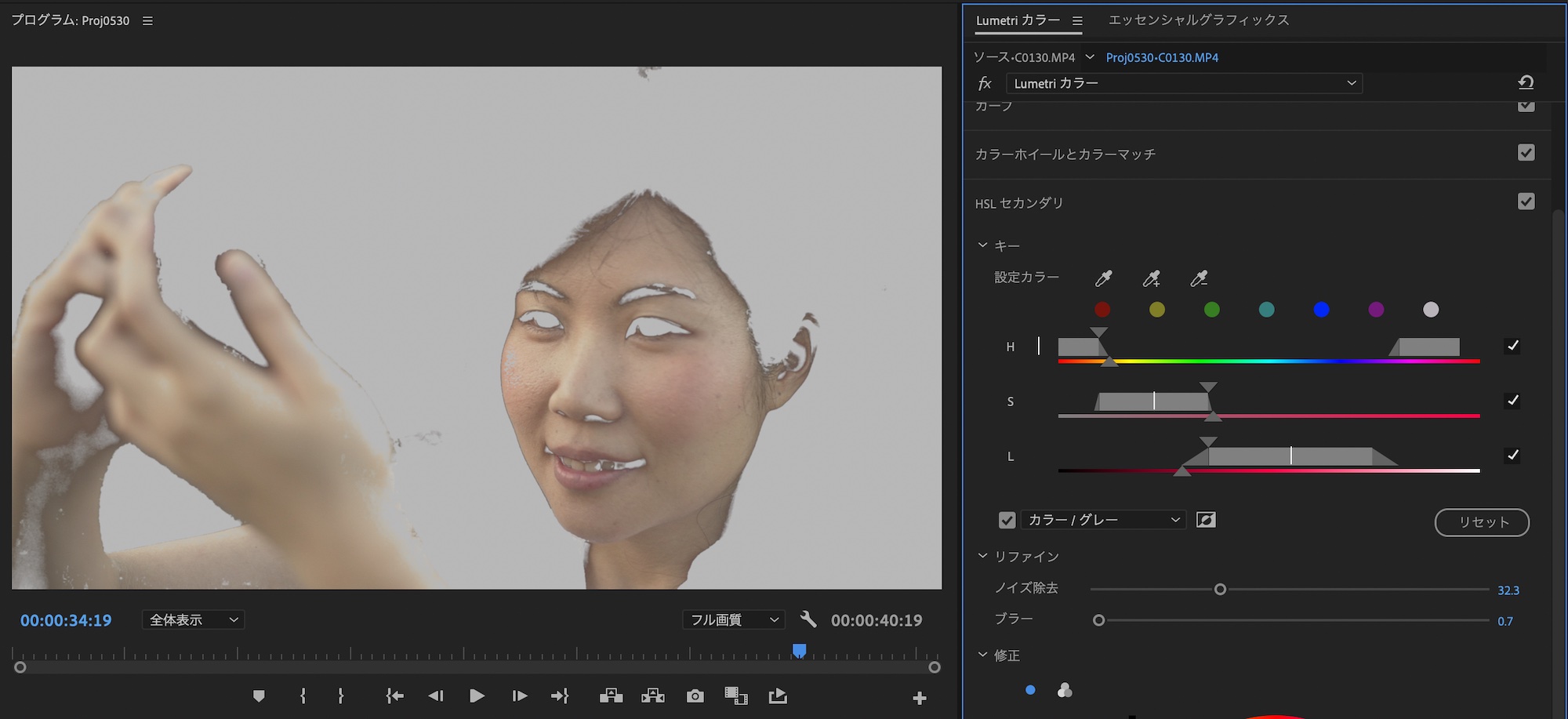1568x719 pixels.
Task: Click the リセット button
Action: (1482, 522)
